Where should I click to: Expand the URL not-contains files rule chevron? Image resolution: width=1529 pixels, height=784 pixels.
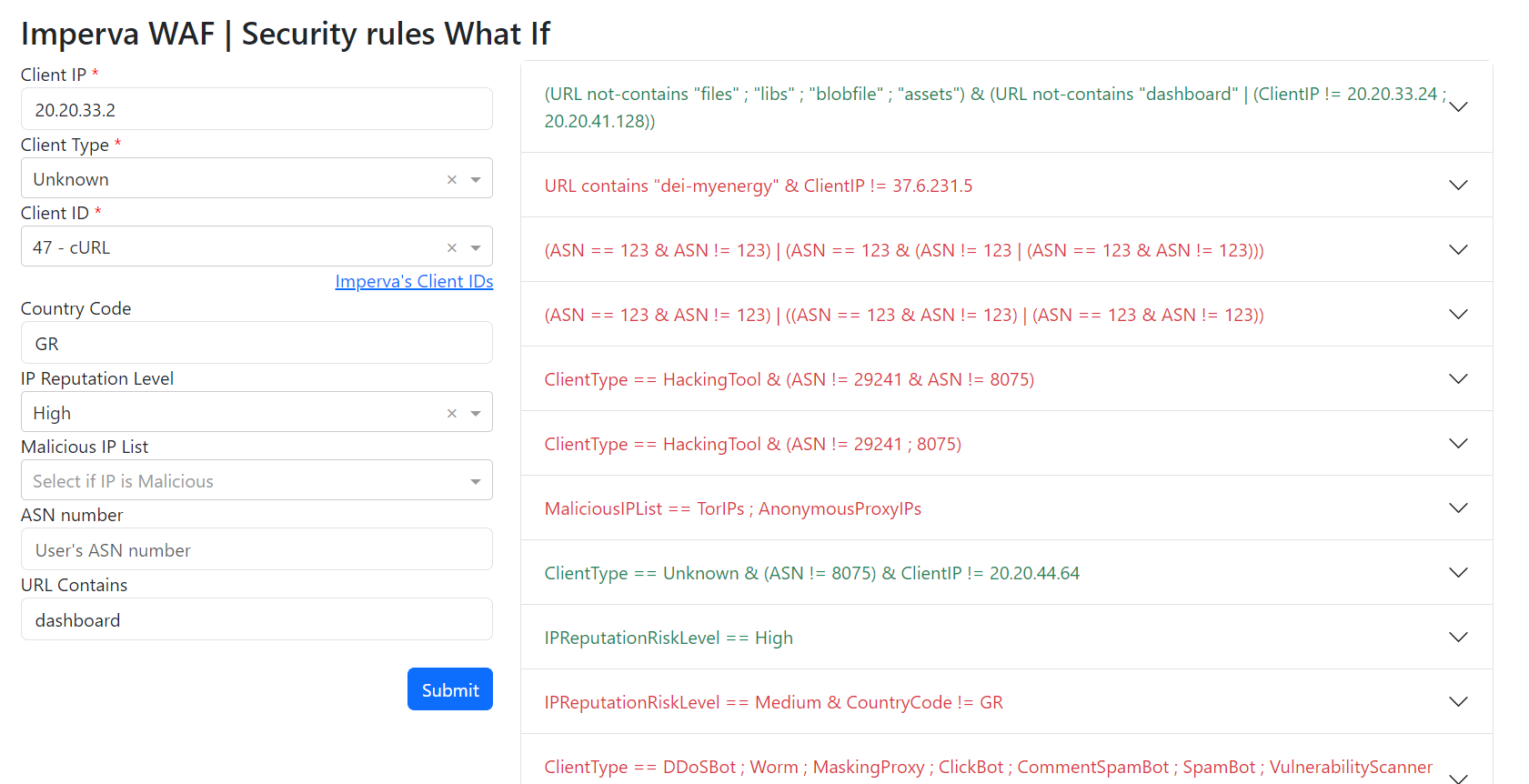(x=1458, y=106)
